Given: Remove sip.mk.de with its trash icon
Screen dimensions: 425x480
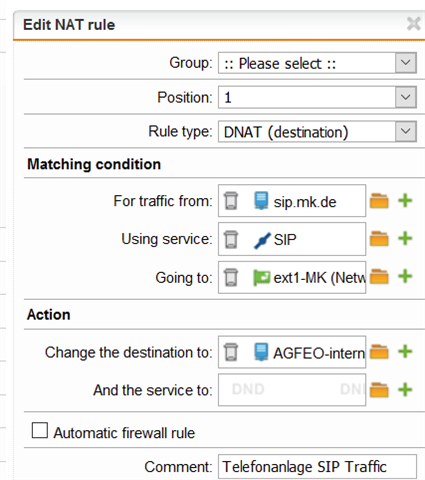Looking at the screenshot, I should point(231,201).
